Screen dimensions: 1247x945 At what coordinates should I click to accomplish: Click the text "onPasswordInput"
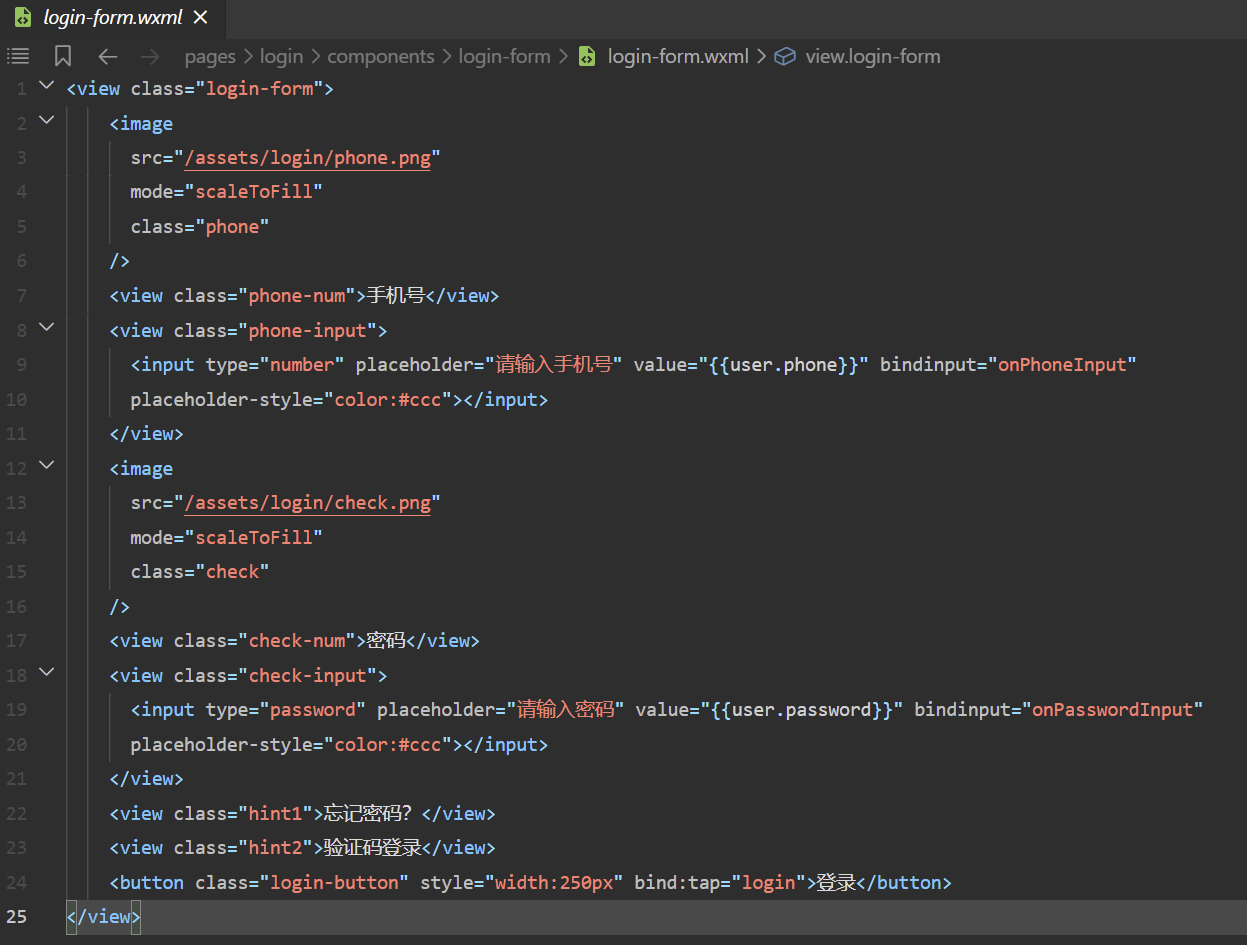(x=1113, y=710)
